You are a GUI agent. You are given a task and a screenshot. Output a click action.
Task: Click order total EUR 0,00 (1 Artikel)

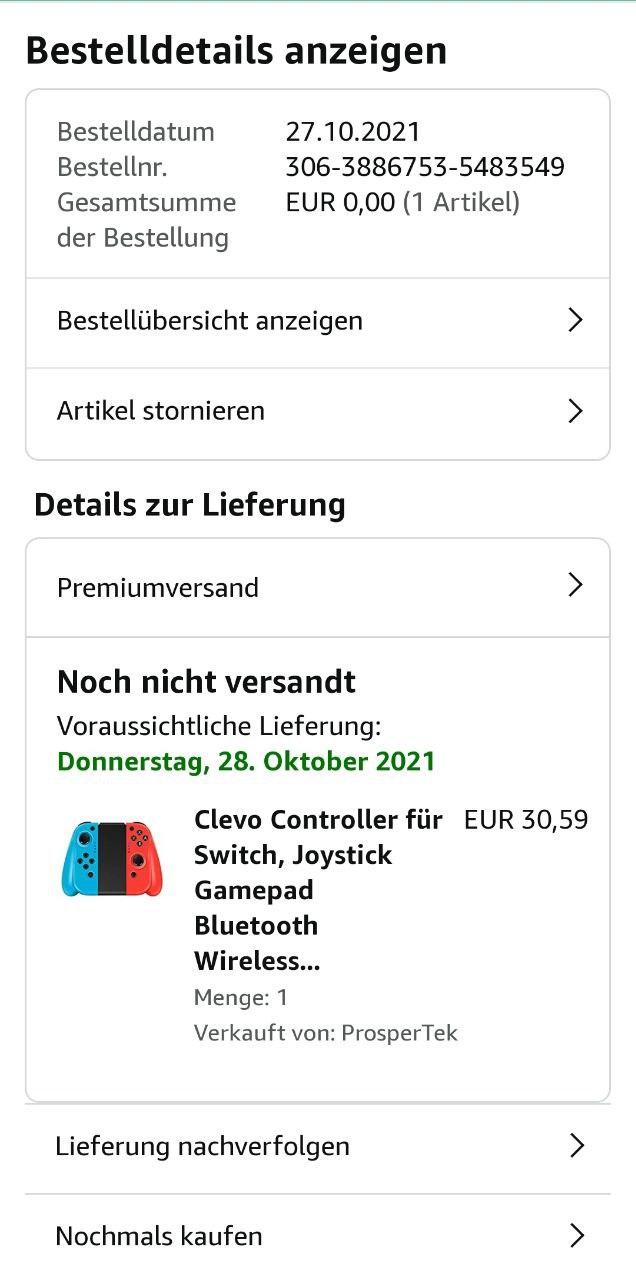(402, 203)
